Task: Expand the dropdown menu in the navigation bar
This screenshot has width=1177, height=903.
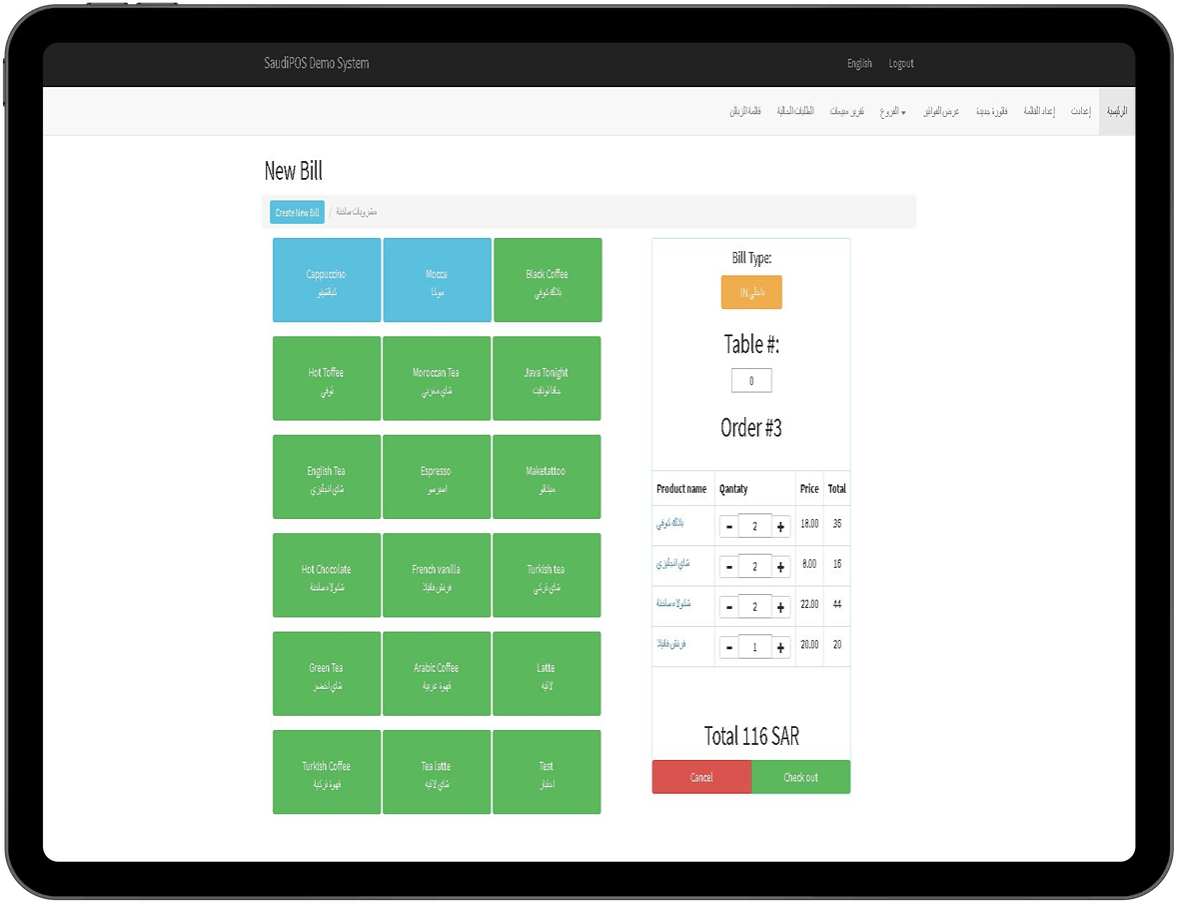Action: point(892,111)
